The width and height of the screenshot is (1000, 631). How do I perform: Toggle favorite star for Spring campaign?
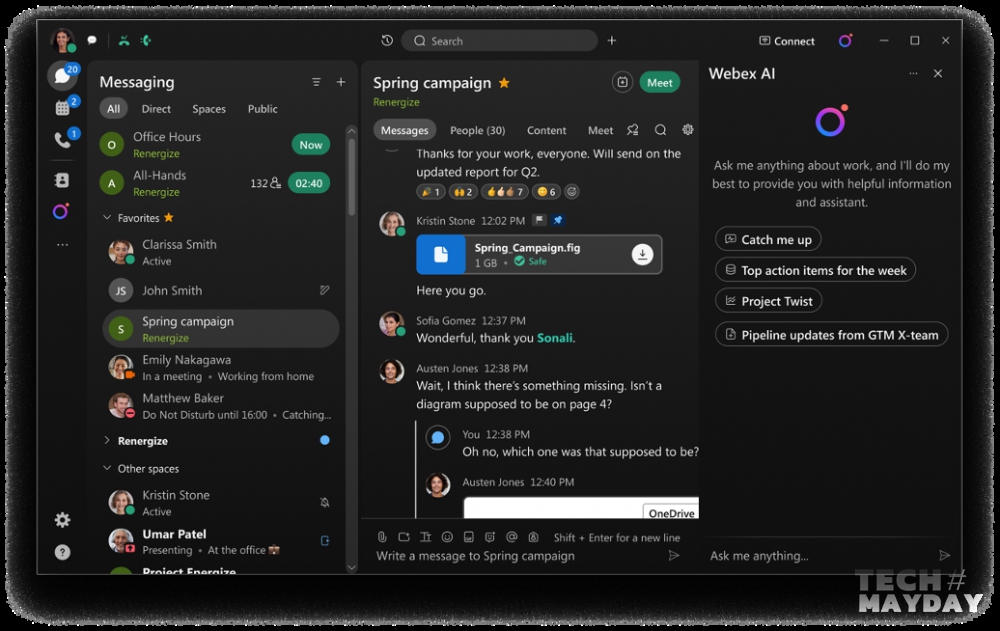[x=504, y=83]
